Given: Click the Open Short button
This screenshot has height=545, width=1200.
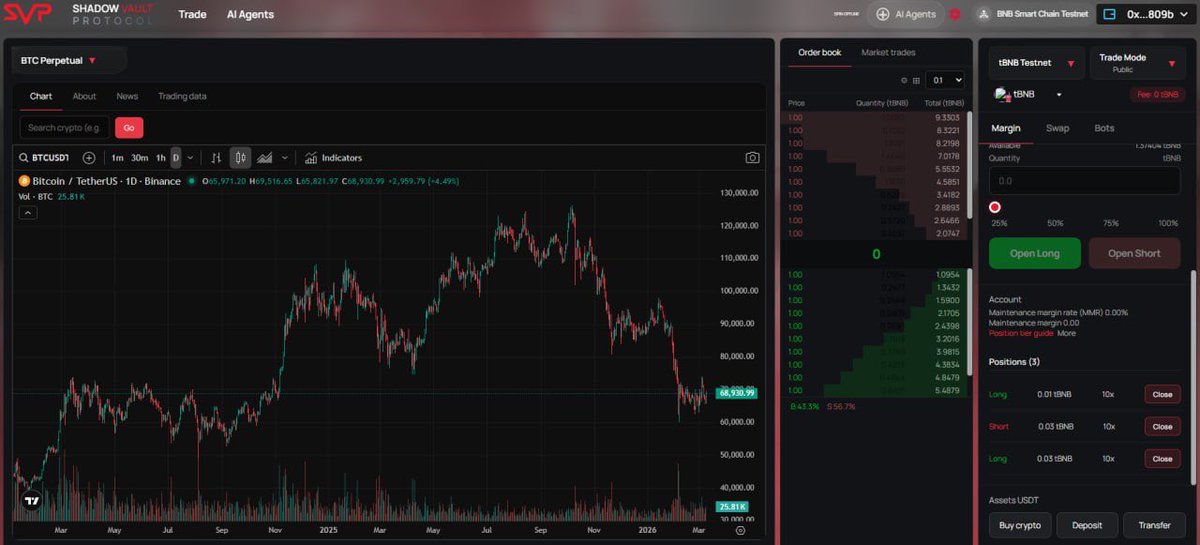Looking at the screenshot, I should point(1134,253).
